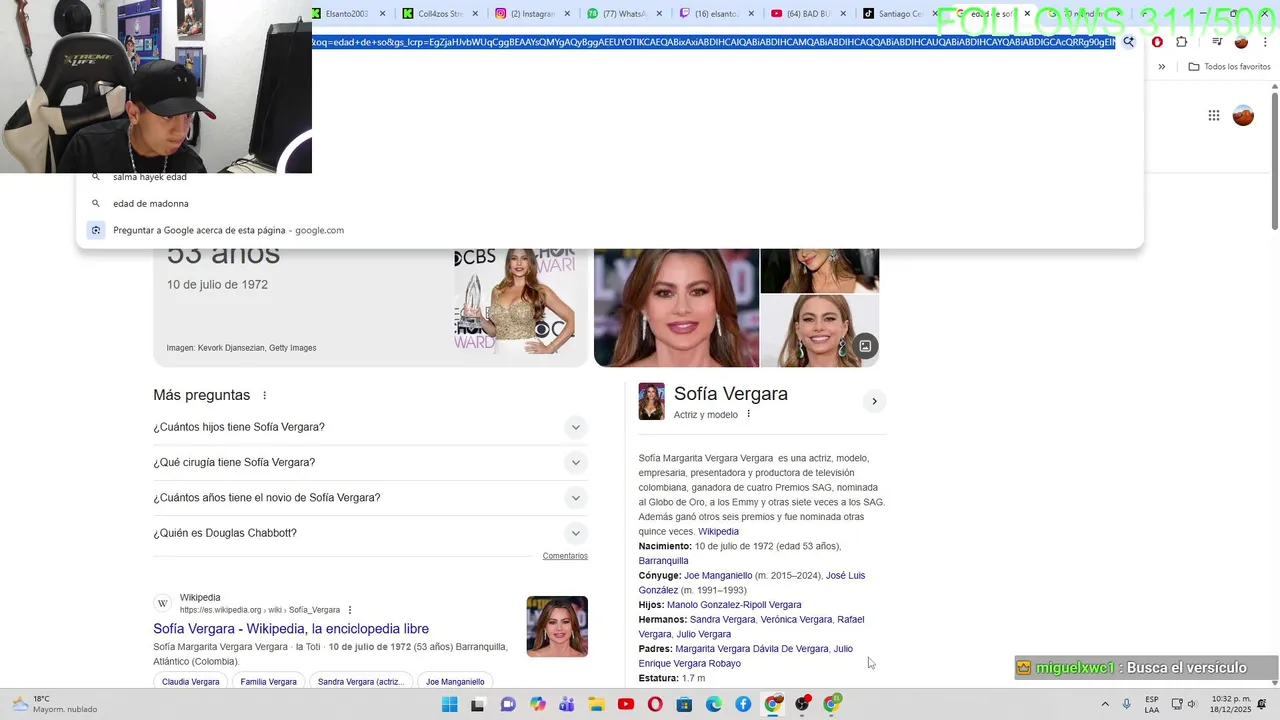The image size is (1280, 720).
Task: Open the Sofía Vergara award photo thumbnail
Action: tap(515, 302)
